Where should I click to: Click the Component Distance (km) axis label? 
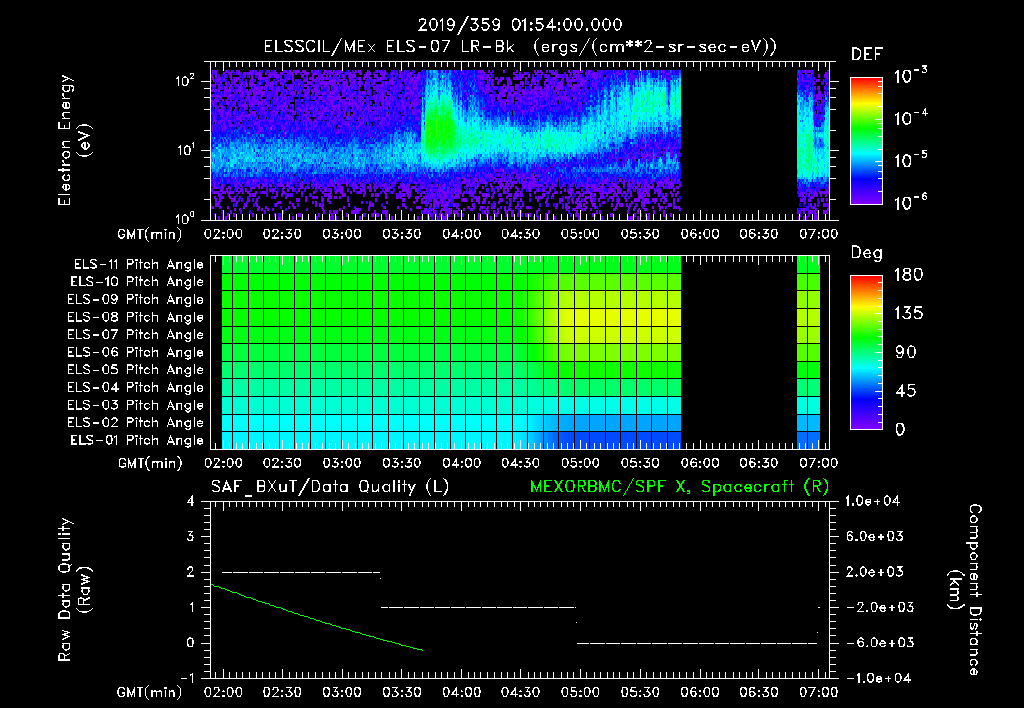[965, 590]
